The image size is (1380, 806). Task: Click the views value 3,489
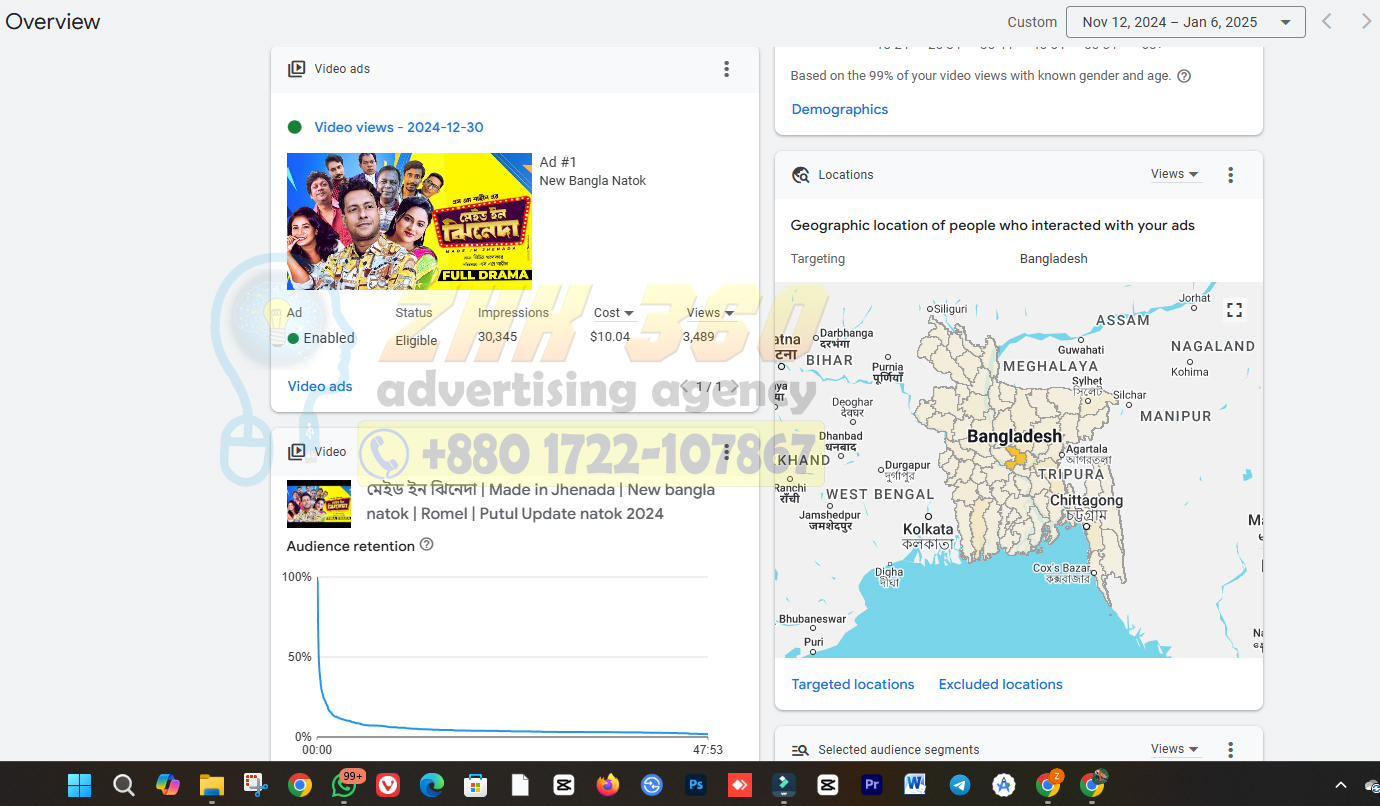pyautogui.click(x=699, y=337)
